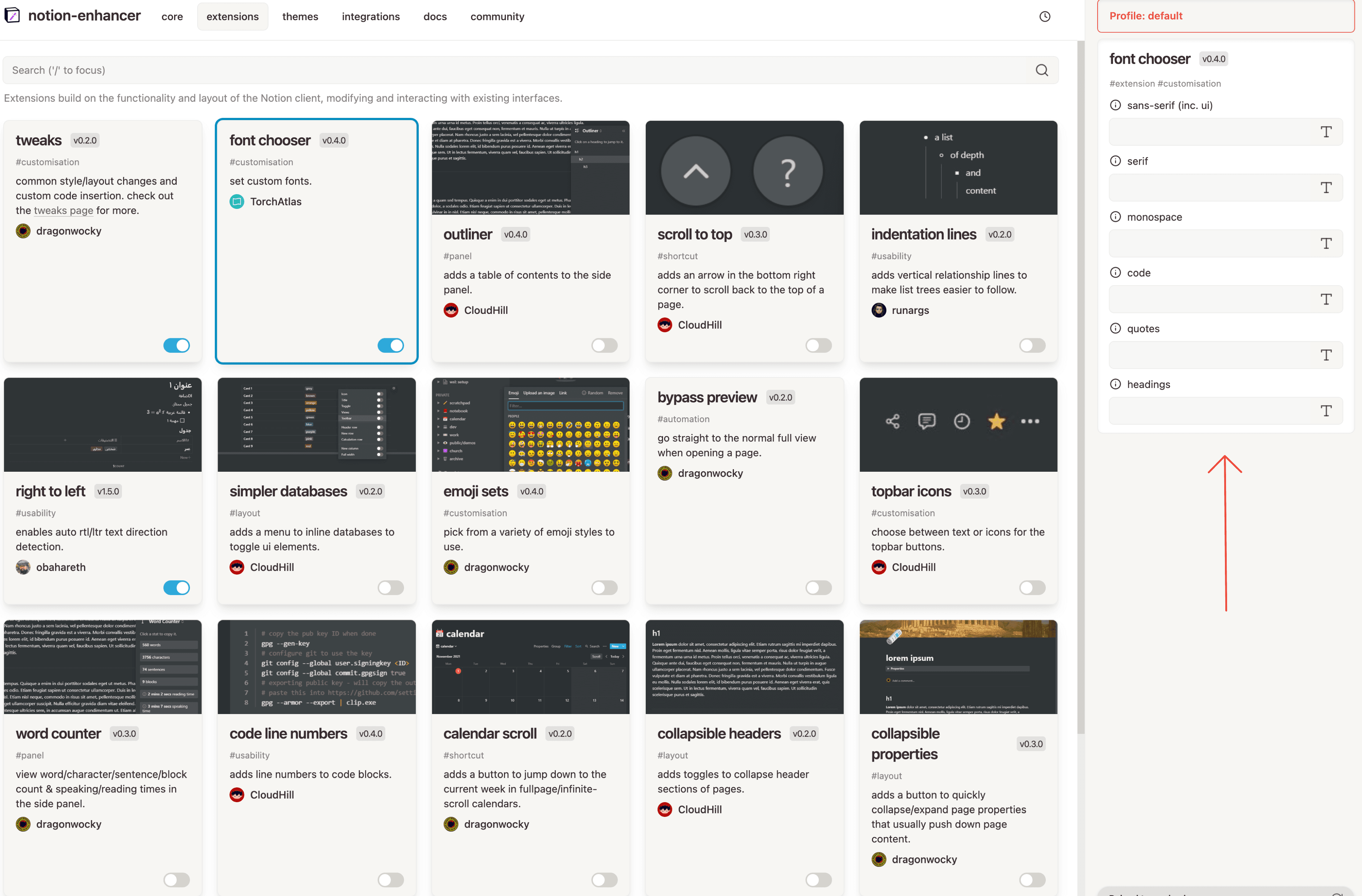The width and height of the screenshot is (1362, 896).
Task: Show info for sans-serif (inc. ui) option
Action: click(x=1115, y=105)
